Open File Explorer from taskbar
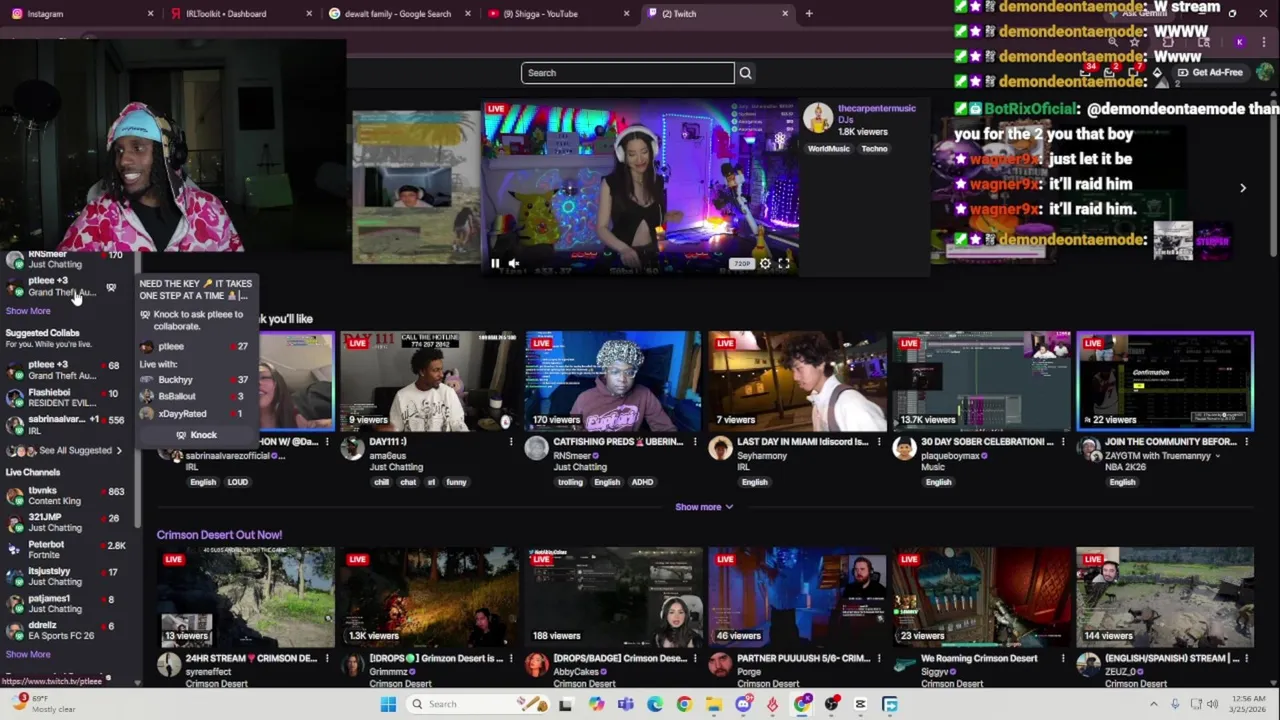This screenshot has width=1280, height=720. point(714,704)
